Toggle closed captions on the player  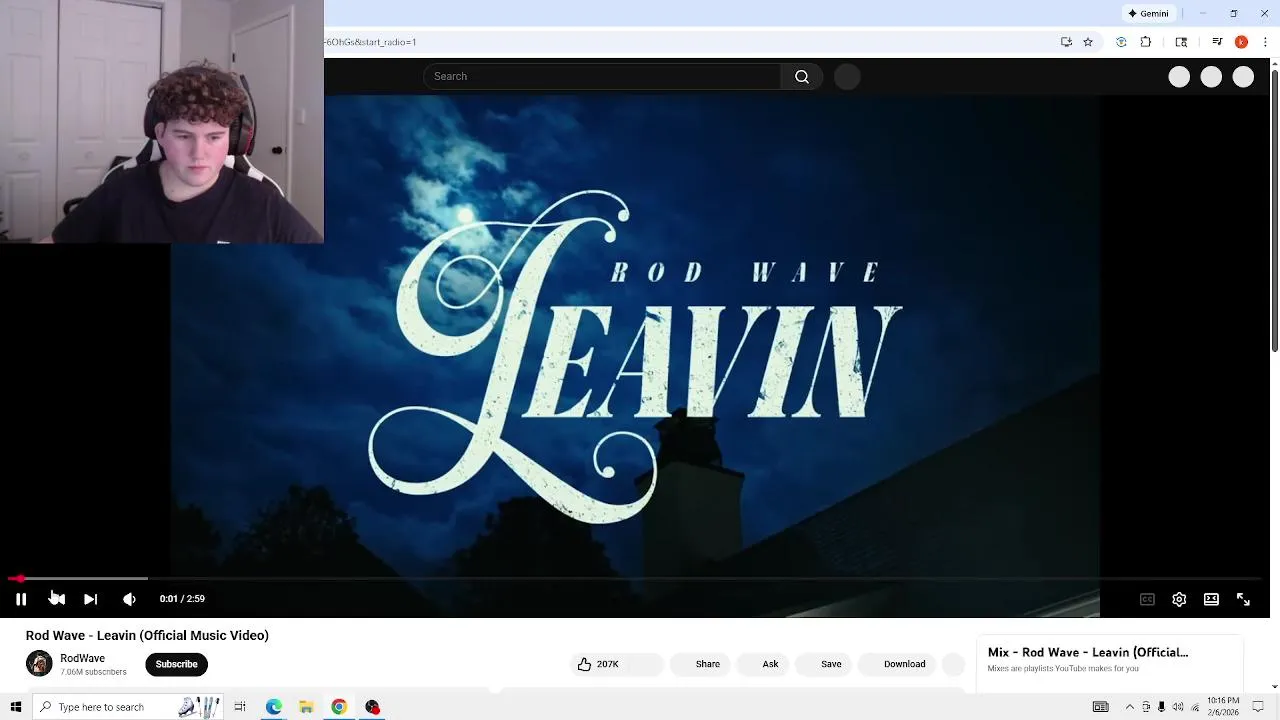[x=1147, y=599]
